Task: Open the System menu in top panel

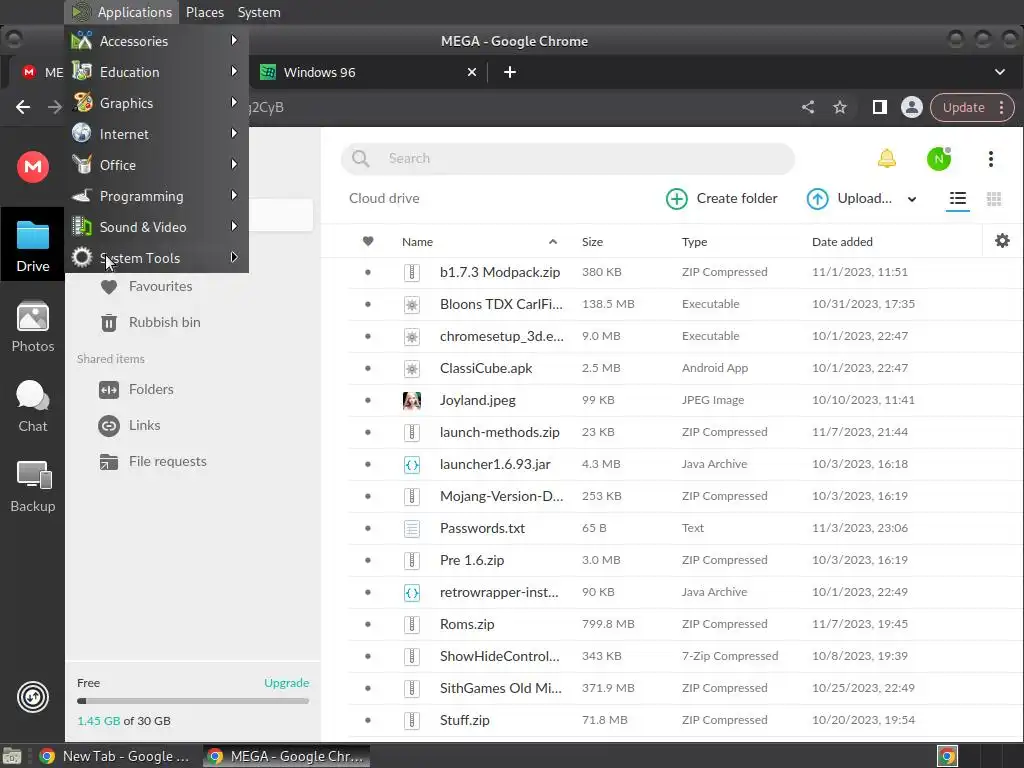Action: [259, 12]
